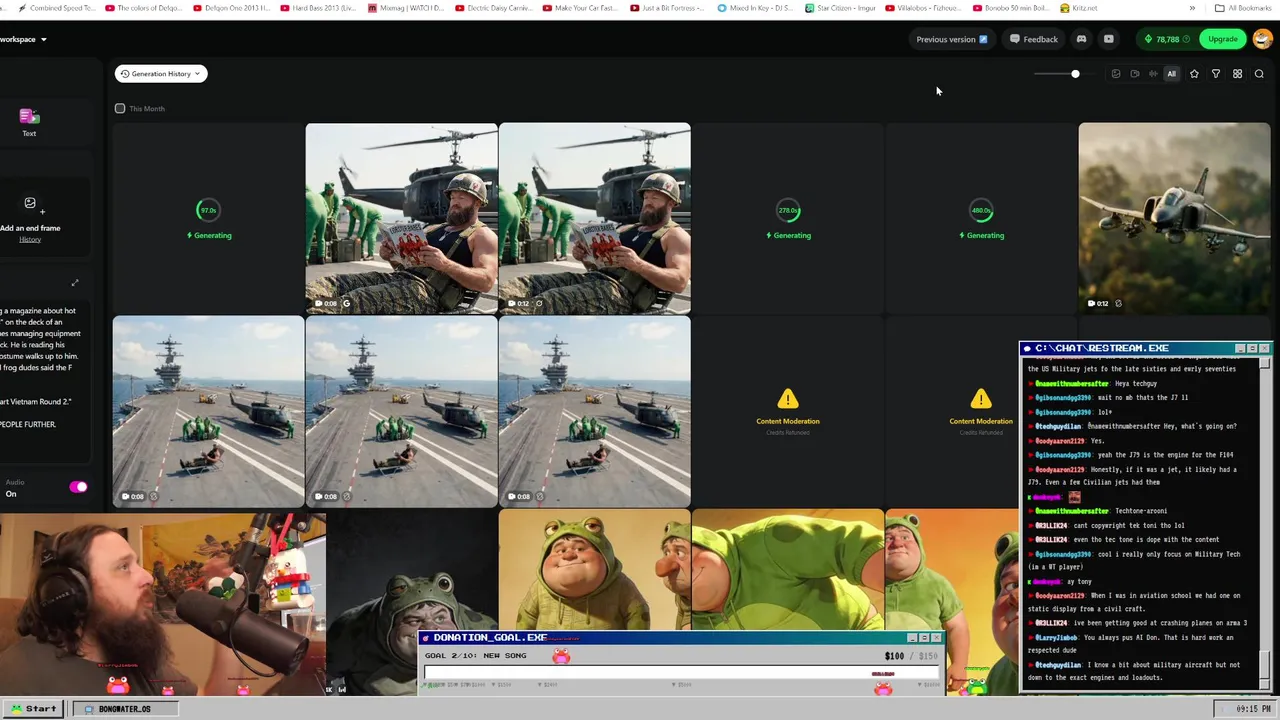Open the Combined Speed bookmark
Viewport: 1280px width, 720px height.
pyautogui.click(x=56, y=8)
